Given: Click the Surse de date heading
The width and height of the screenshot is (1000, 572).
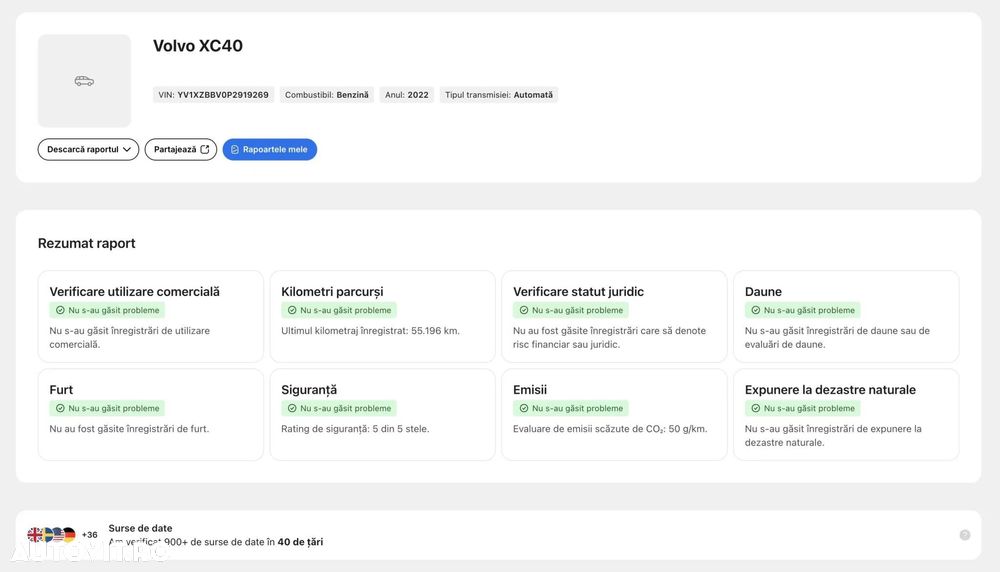Looking at the screenshot, I should pos(140,528).
